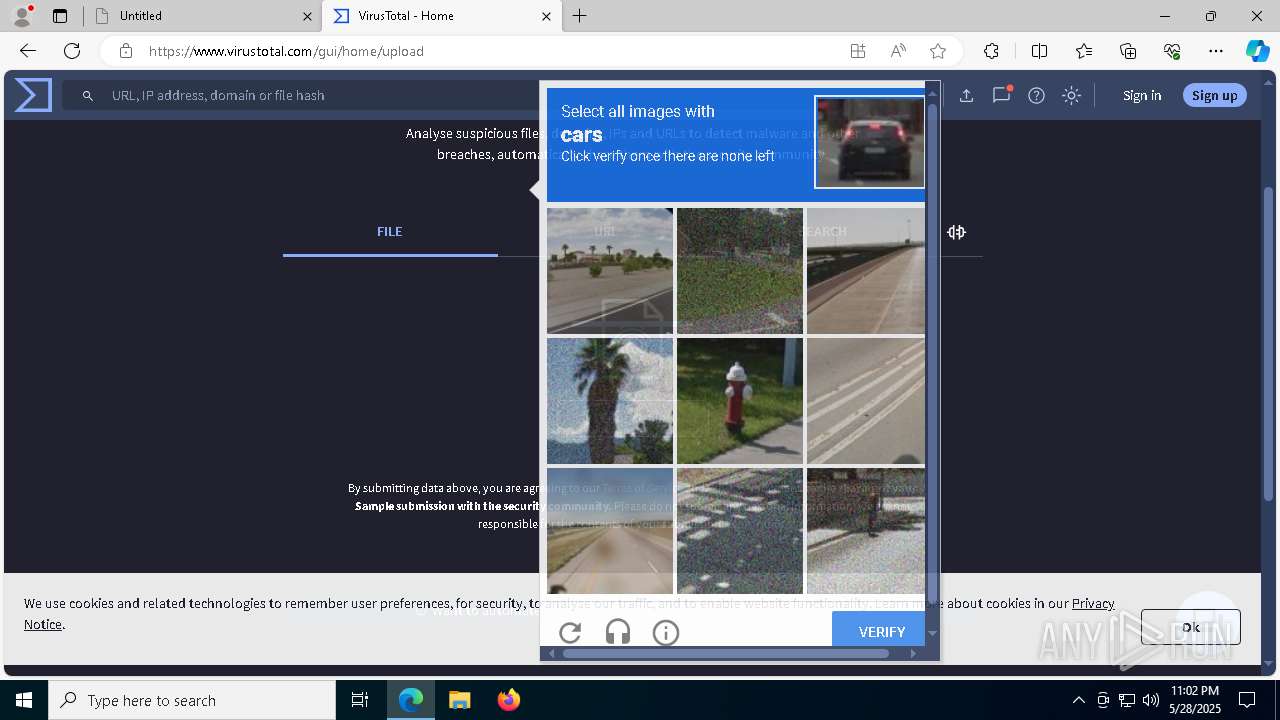This screenshot has height=720, width=1280.
Task: Launch Firefox from taskbar
Action: (509, 700)
